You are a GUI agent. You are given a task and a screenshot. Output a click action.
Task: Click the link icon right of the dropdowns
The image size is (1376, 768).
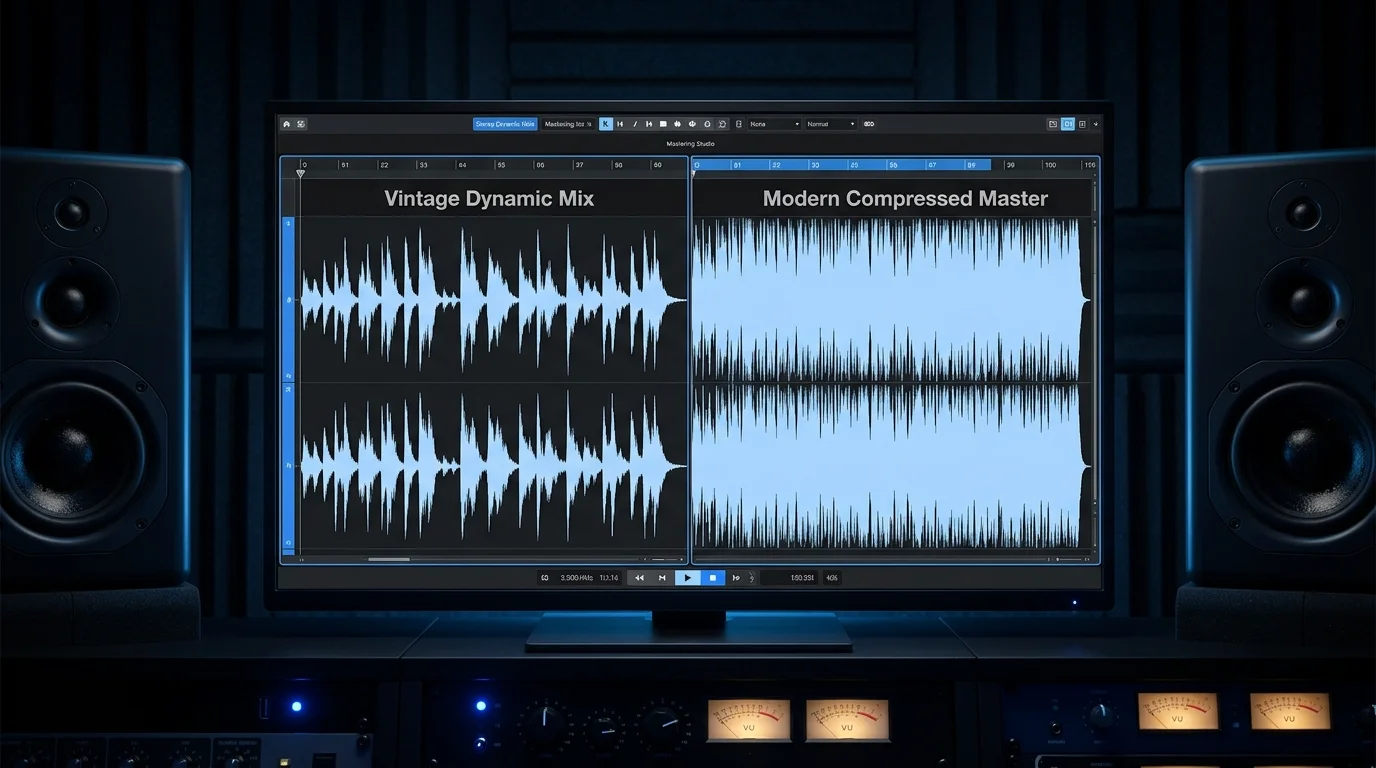coord(869,124)
